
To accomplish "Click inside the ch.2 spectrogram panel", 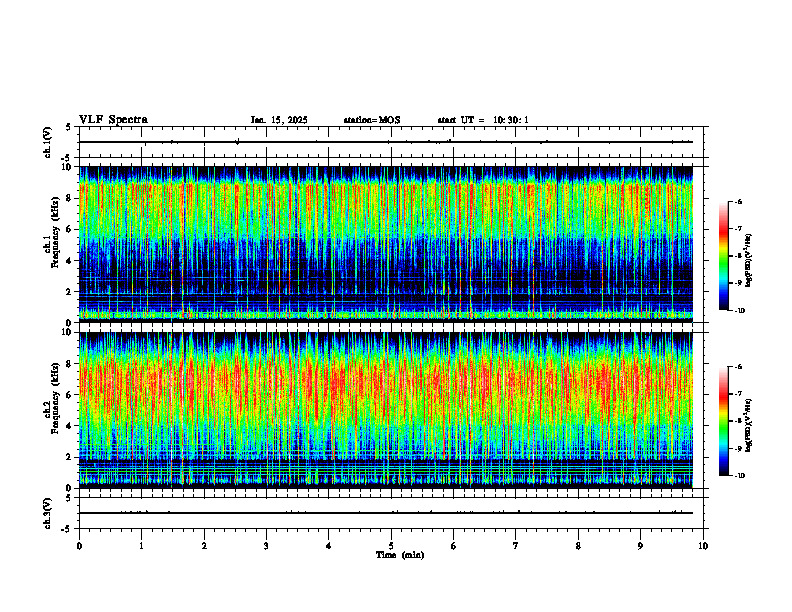I will point(386,410).
